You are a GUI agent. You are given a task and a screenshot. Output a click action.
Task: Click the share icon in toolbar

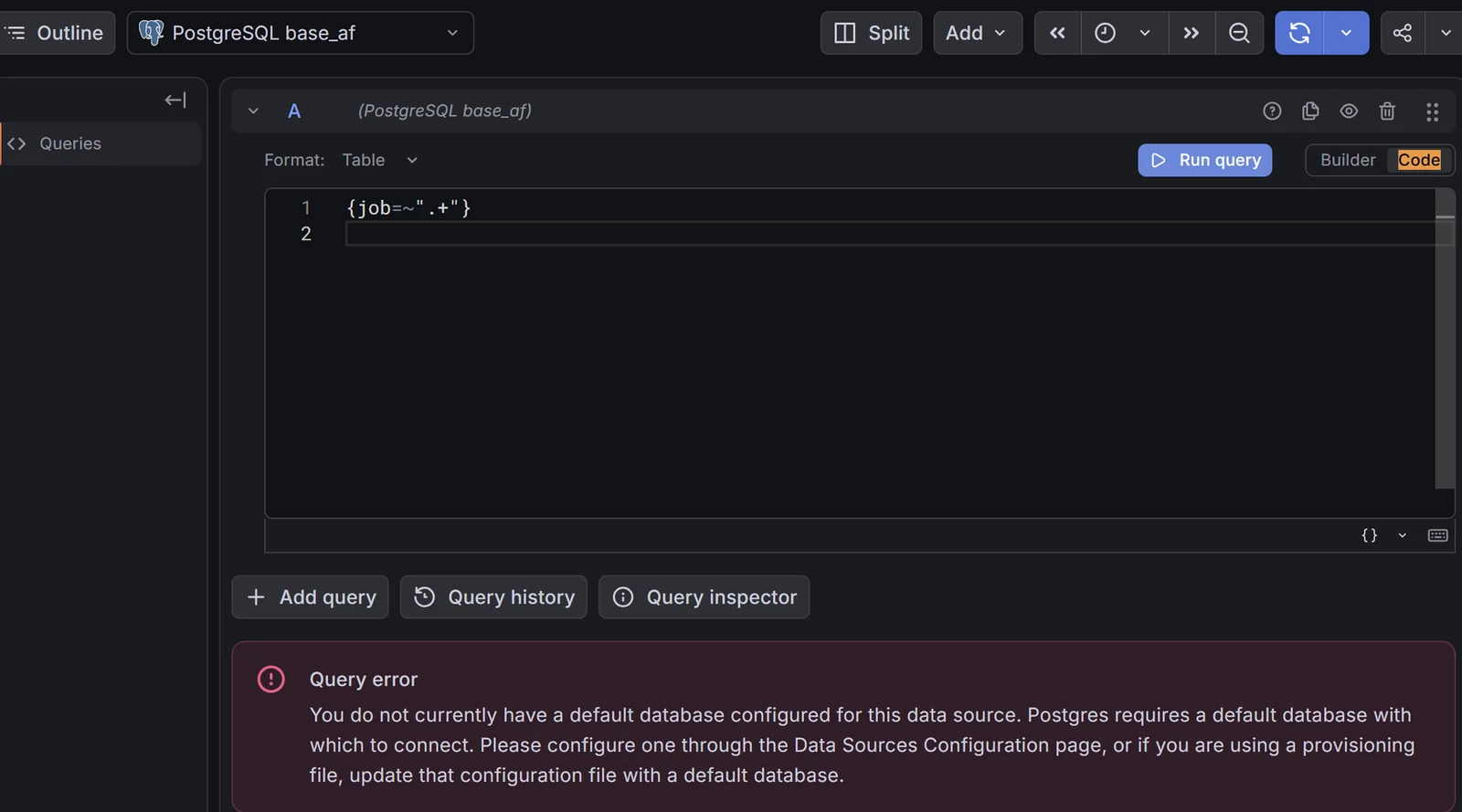1403,33
